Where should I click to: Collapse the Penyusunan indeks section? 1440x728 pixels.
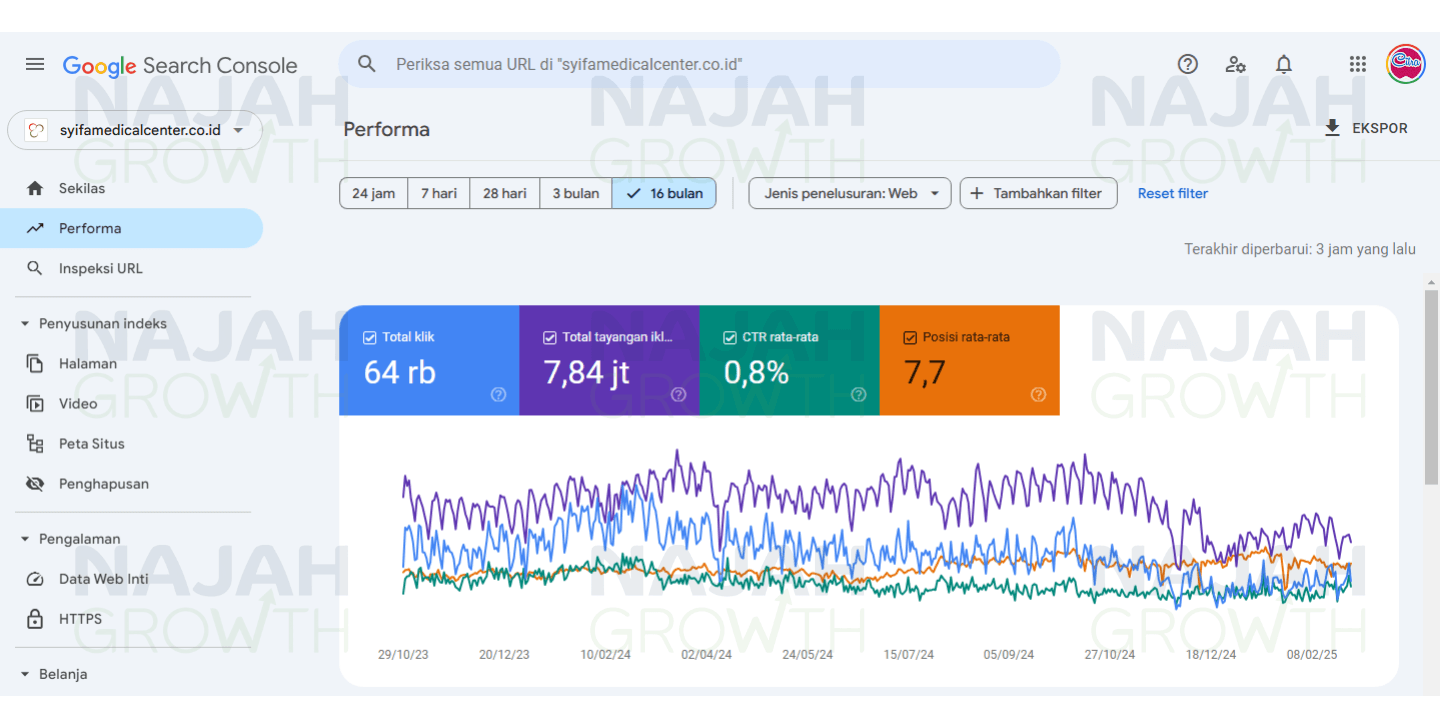pos(95,323)
